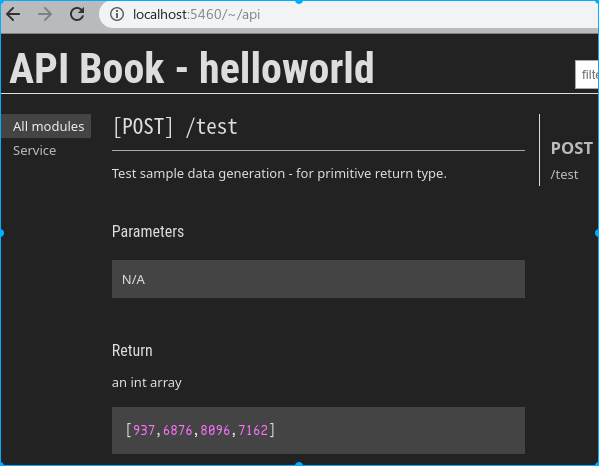Click the [POST] /test endpoint heading
Viewport: 599px width, 466px height.
point(175,126)
